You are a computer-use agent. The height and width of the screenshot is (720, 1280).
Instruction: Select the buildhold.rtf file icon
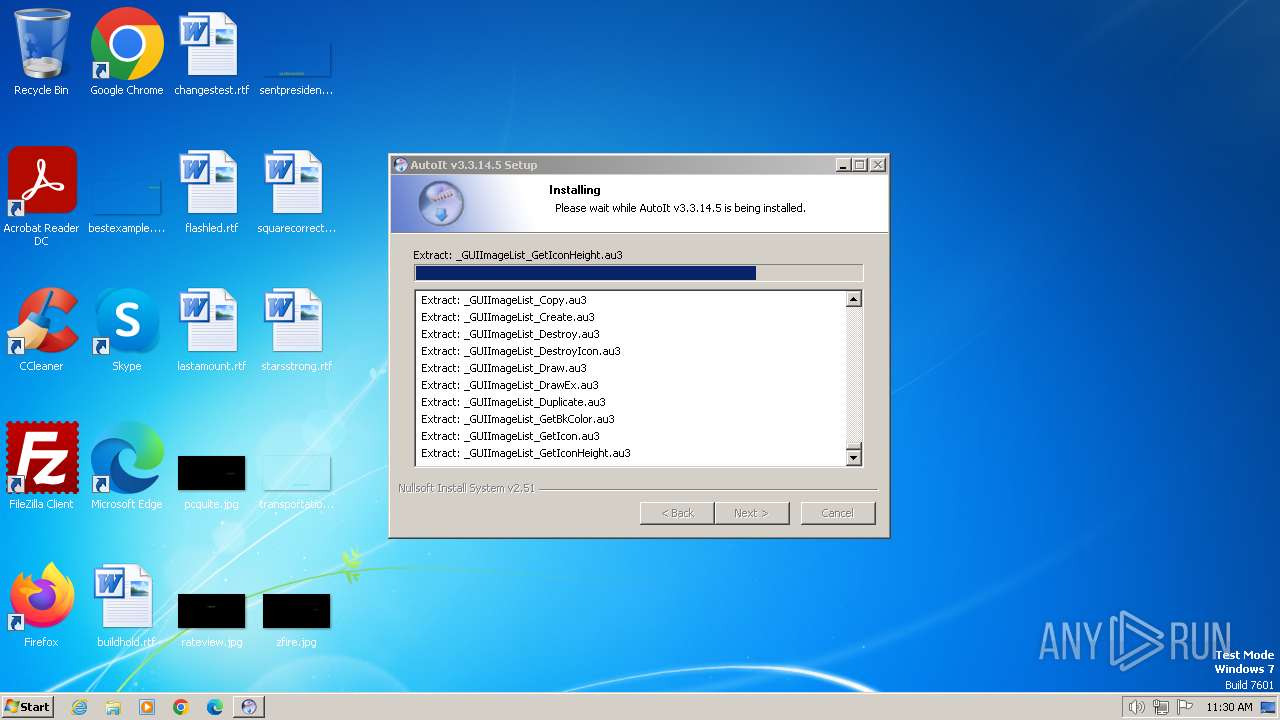(x=127, y=604)
